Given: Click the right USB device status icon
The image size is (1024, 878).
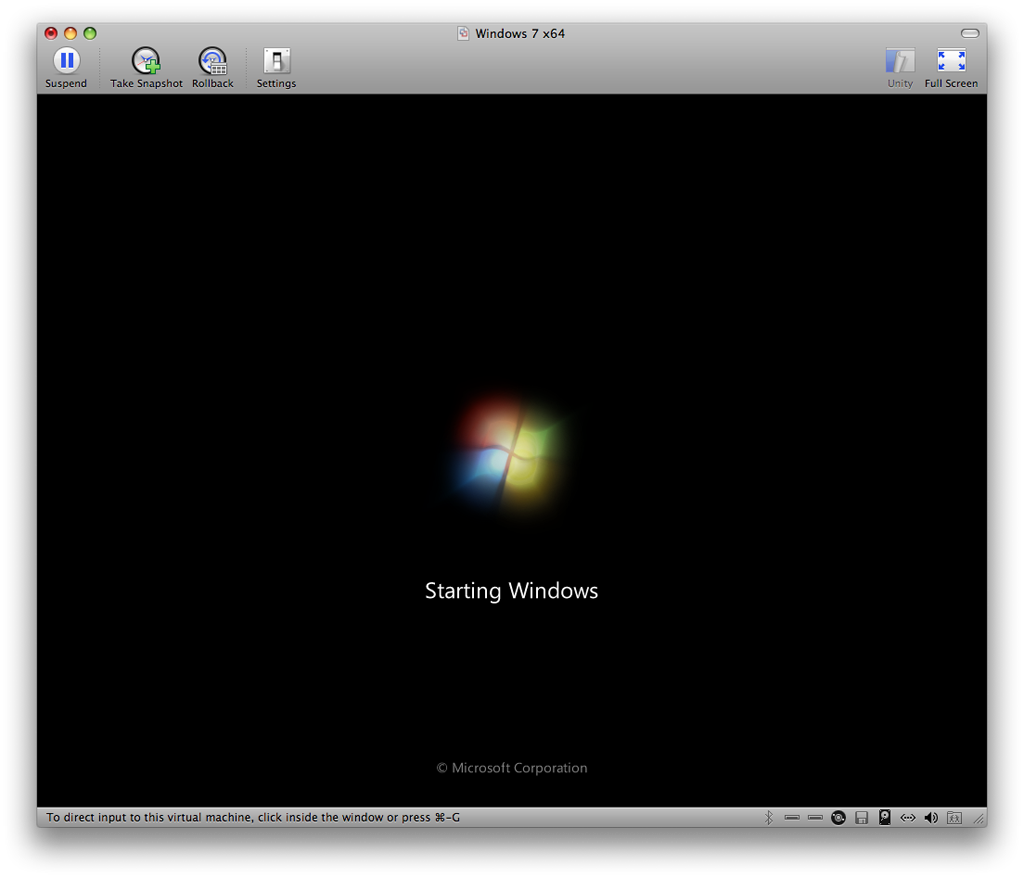Looking at the screenshot, I should click(815, 817).
